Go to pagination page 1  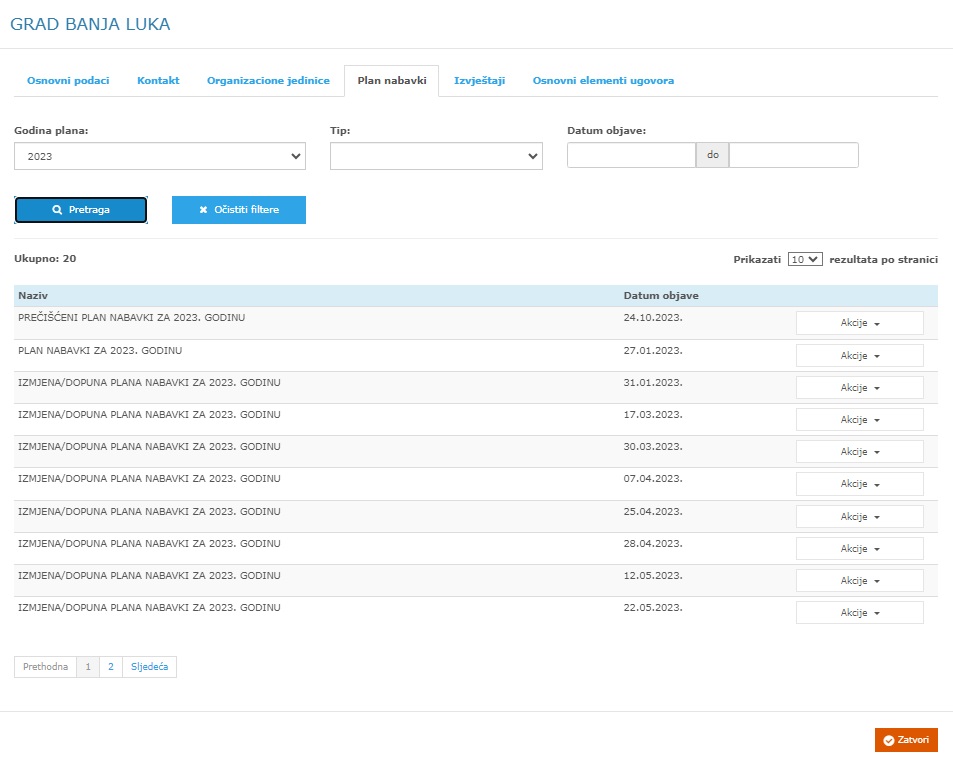pos(88,667)
